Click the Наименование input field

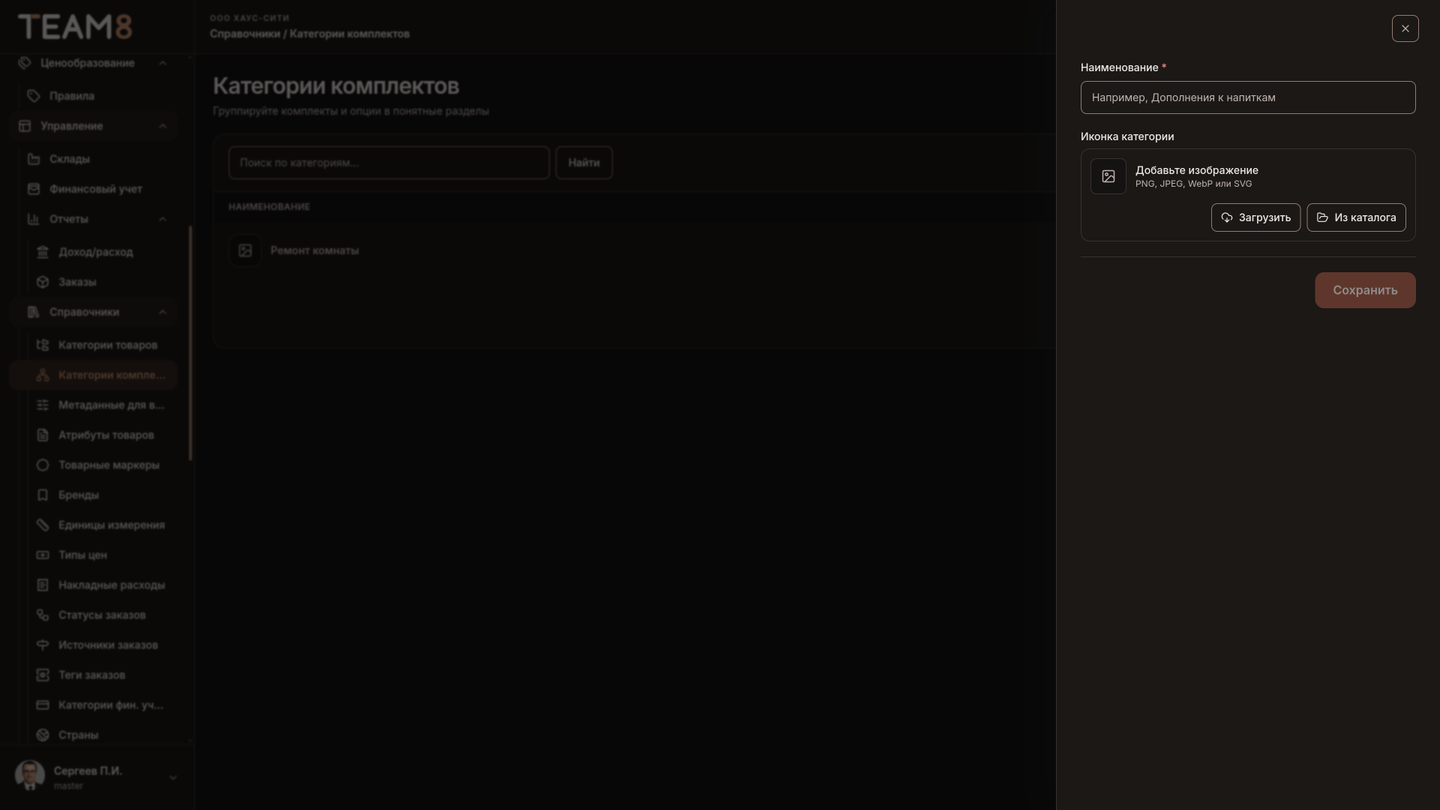point(1248,97)
